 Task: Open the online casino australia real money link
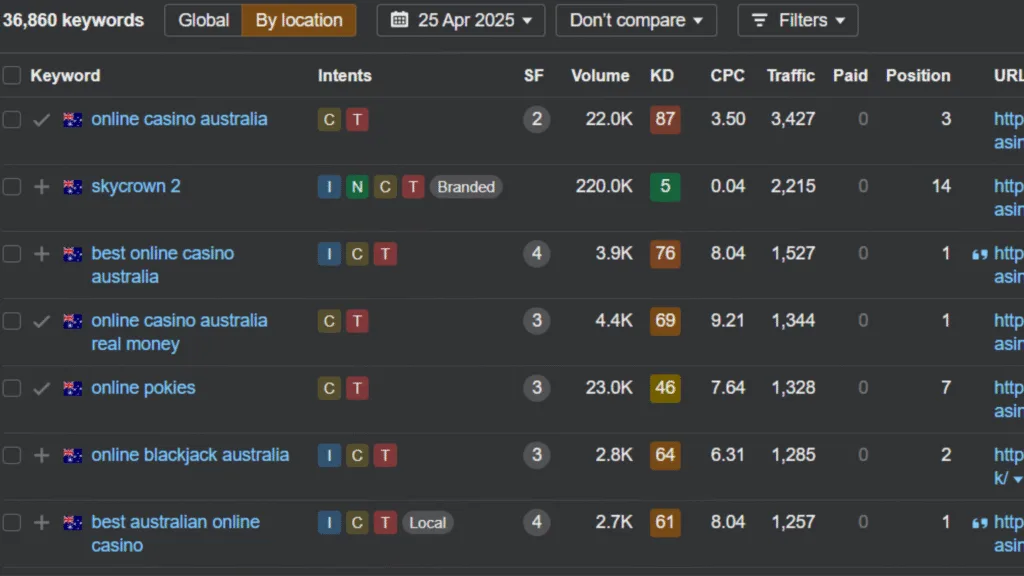point(179,332)
